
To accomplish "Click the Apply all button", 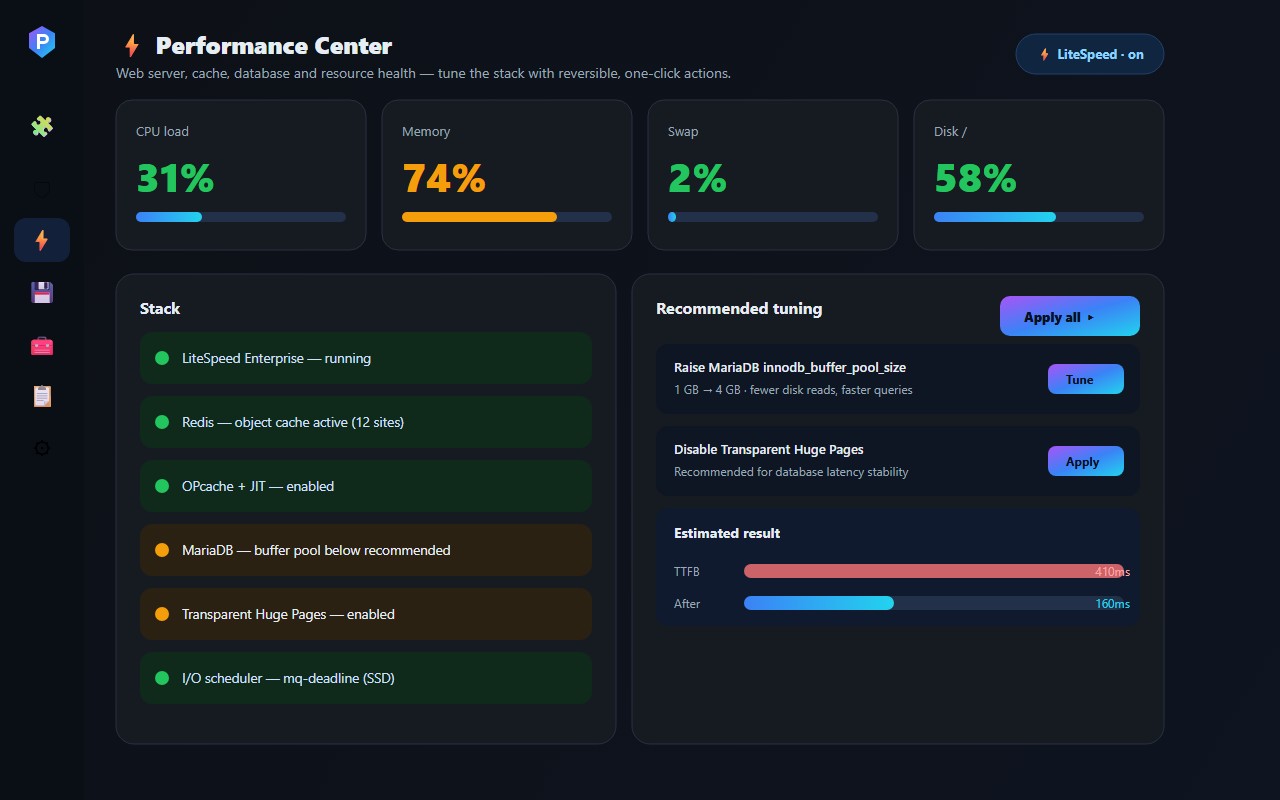I will tap(1070, 316).
